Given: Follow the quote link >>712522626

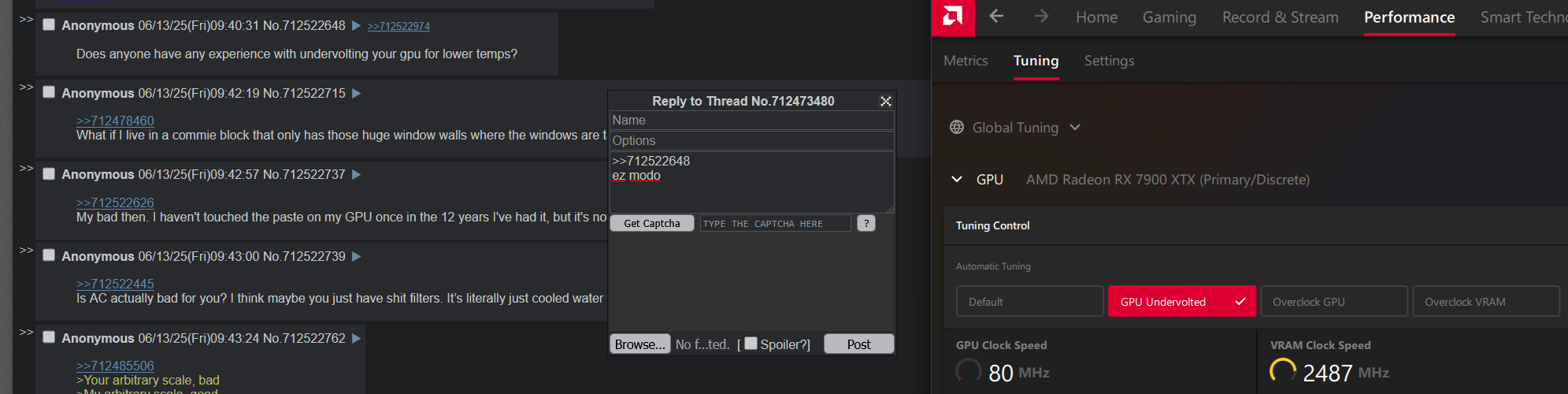Looking at the screenshot, I should [115, 203].
